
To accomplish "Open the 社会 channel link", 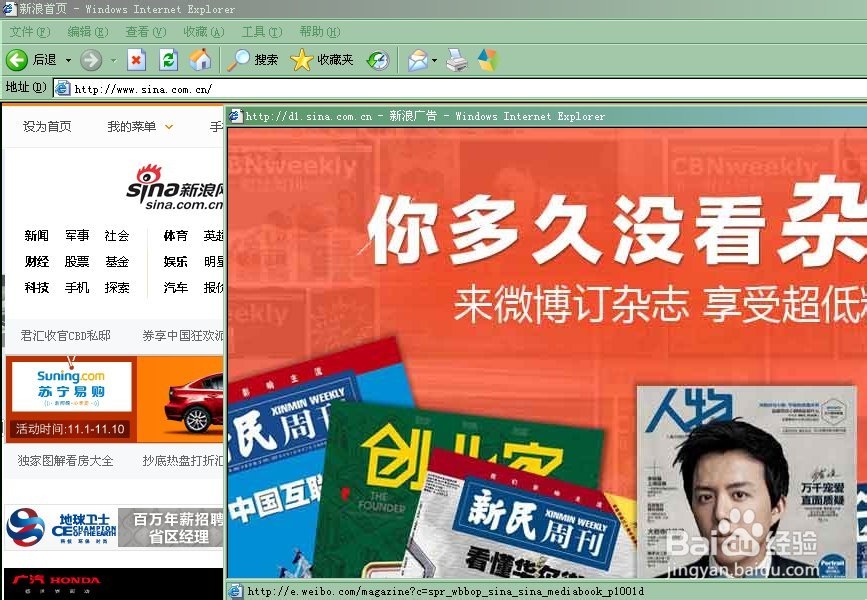I will click(117, 236).
